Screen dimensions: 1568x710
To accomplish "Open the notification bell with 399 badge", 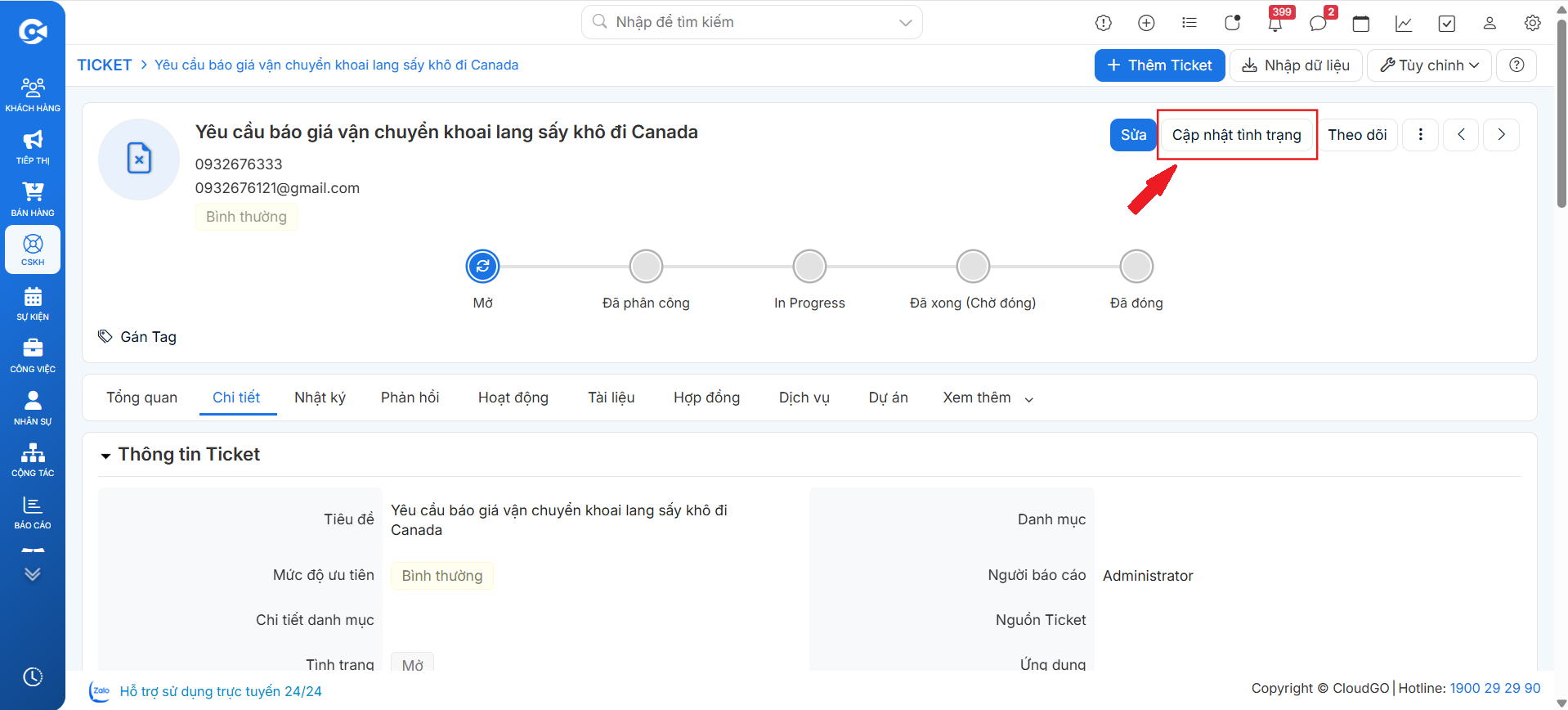I will [x=1275, y=23].
